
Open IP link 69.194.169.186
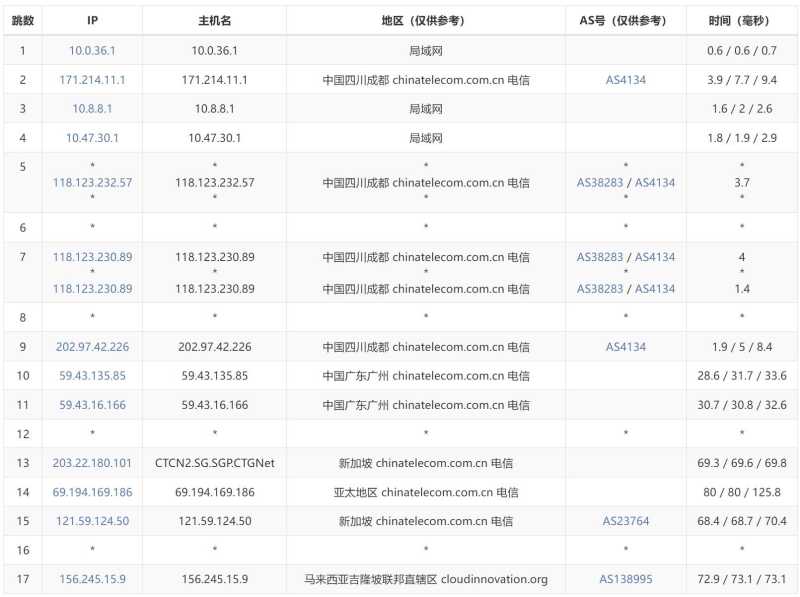(x=92, y=492)
